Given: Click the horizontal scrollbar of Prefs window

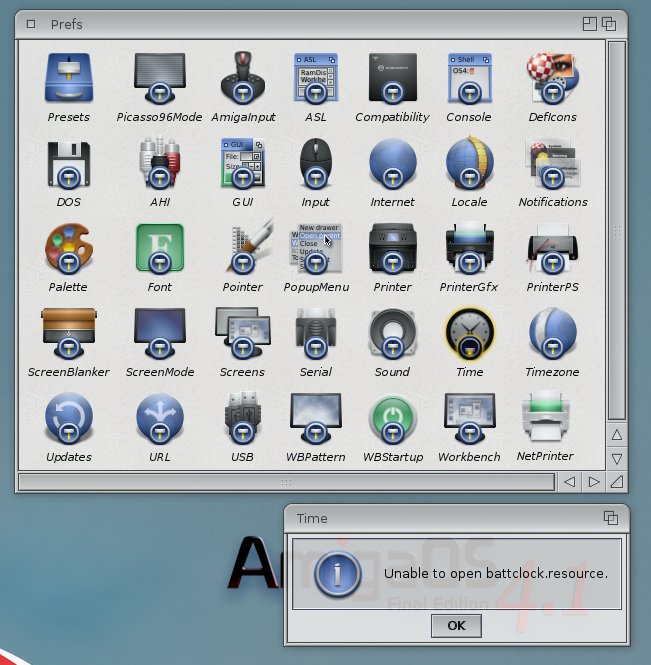Looking at the screenshot, I should click(286, 482).
